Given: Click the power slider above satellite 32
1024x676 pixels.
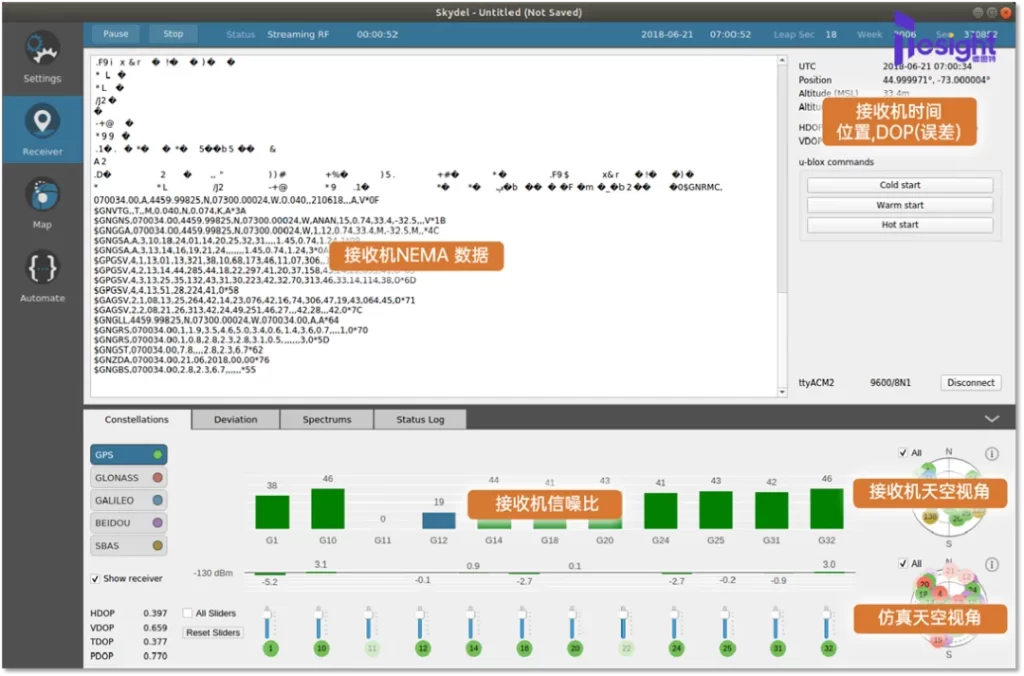Looking at the screenshot, I should pyautogui.click(x=826, y=622).
